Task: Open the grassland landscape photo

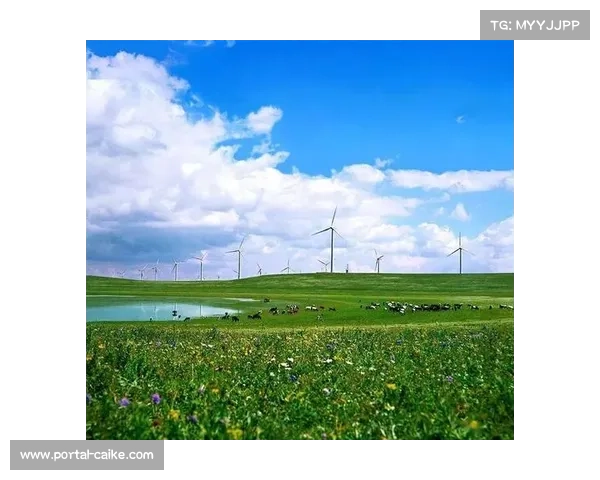Action: tap(300, 240)
